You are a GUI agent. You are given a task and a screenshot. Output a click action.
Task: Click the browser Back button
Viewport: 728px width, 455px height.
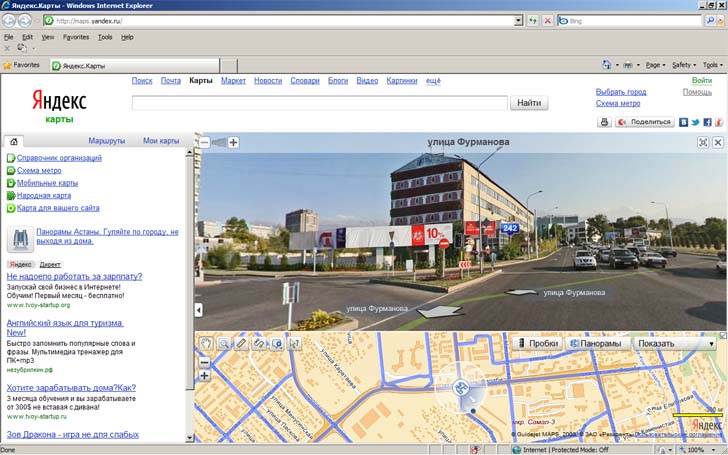pyautogui.click(x=9, y=20)
